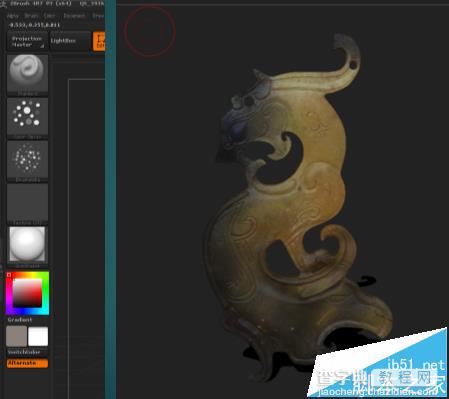Toggle the orange Alternate button
Viewport: 449px width, 399px height.
point(27,363)
